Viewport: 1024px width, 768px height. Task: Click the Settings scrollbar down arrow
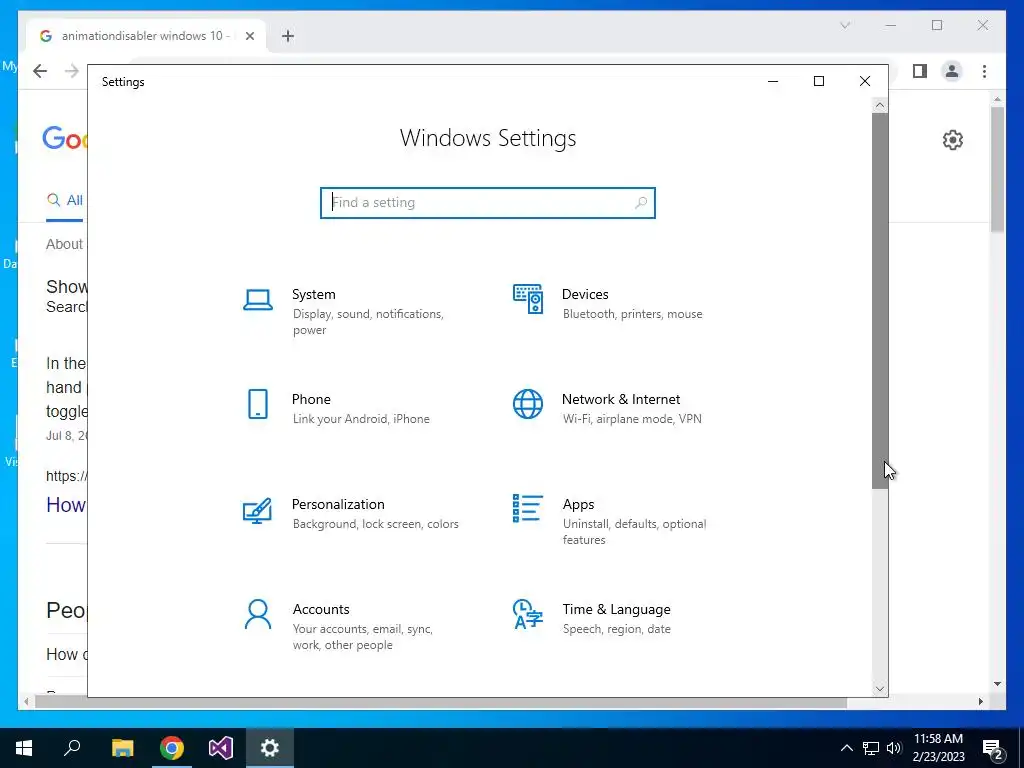pos(880,689)
